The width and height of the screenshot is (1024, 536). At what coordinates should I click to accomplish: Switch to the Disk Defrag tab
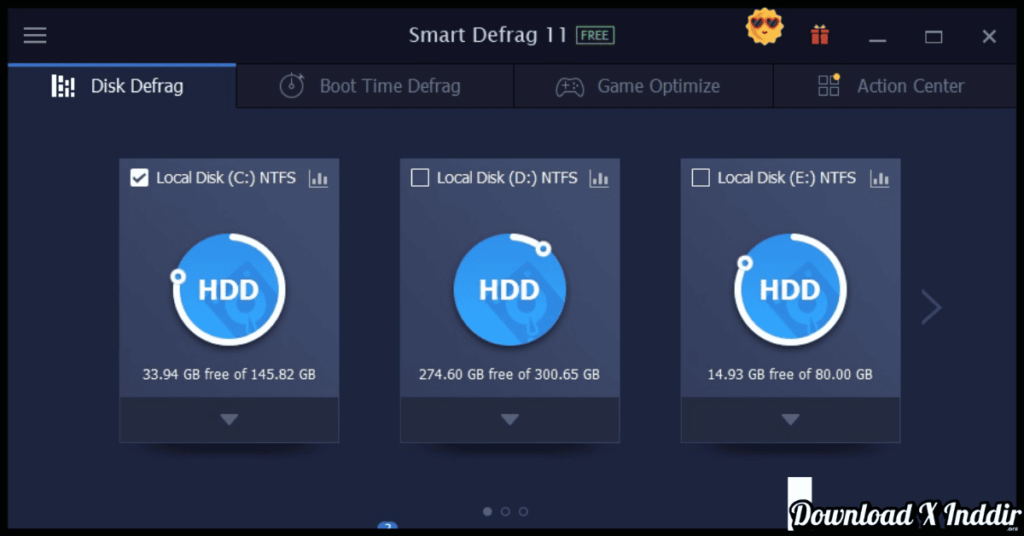tap(122, 86)
